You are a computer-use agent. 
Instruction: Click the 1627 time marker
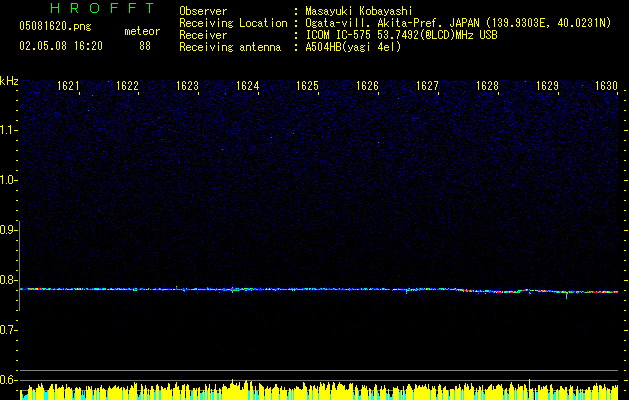click(427, 86)
